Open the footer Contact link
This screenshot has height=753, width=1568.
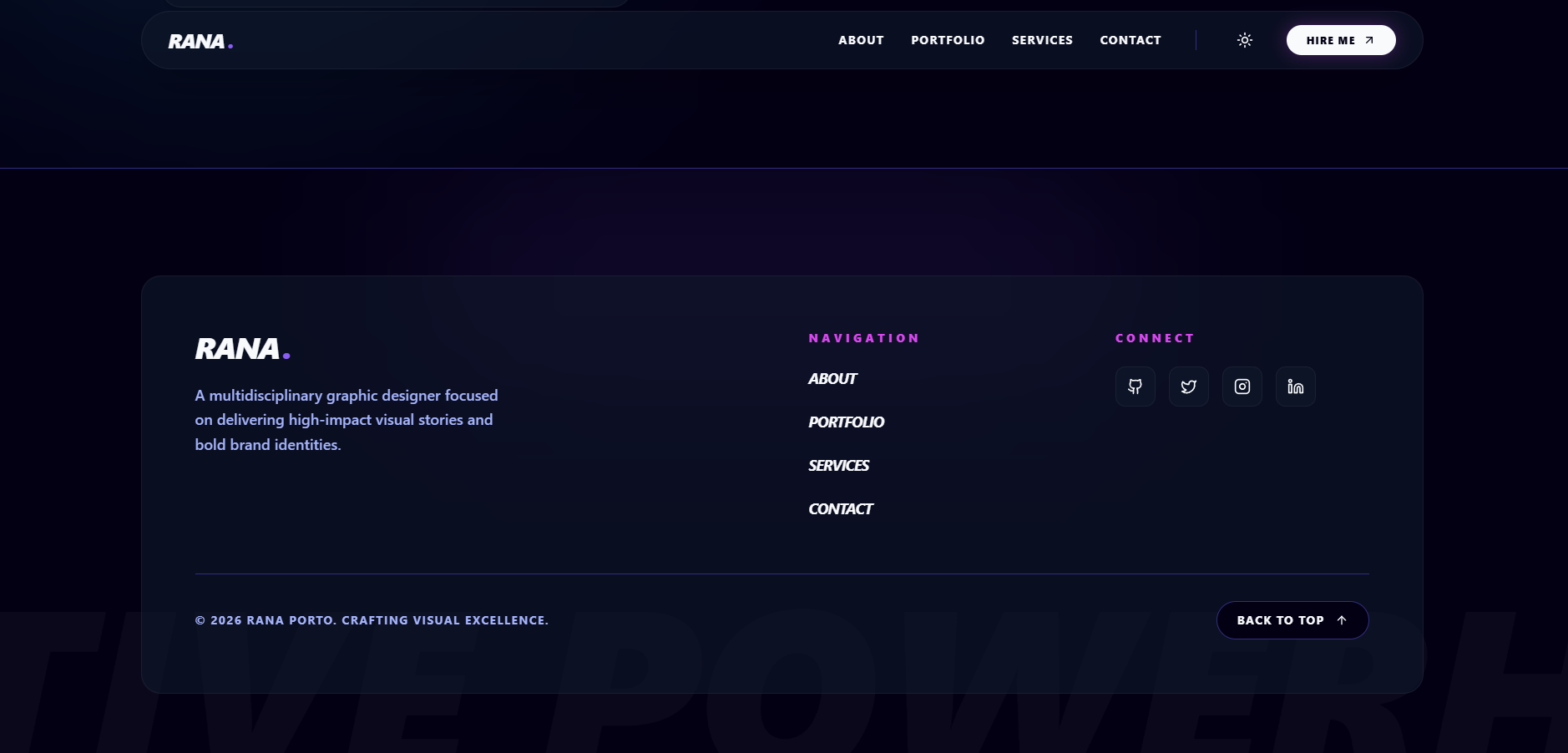pyautogui.click(x=840, y=509)
